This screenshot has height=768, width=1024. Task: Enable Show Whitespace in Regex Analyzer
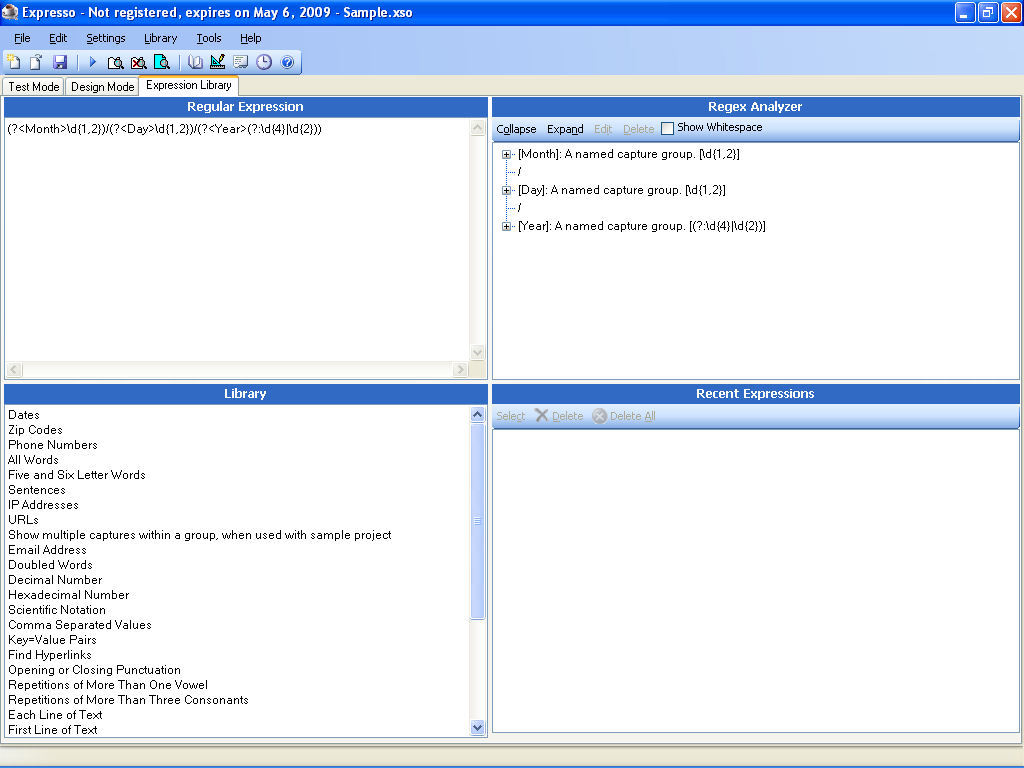pyautogui.click(x=666, y=128)
